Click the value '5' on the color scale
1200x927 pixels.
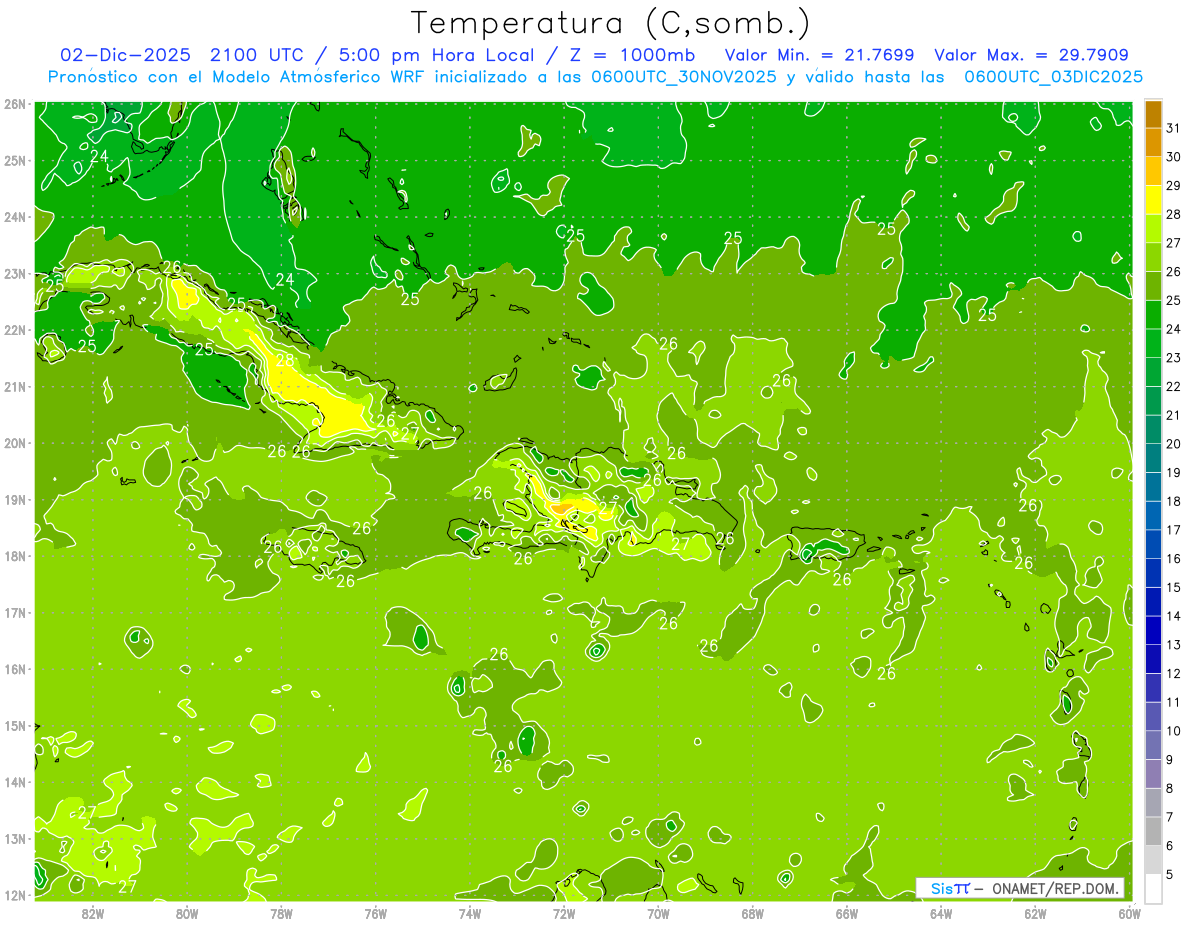1169,874
